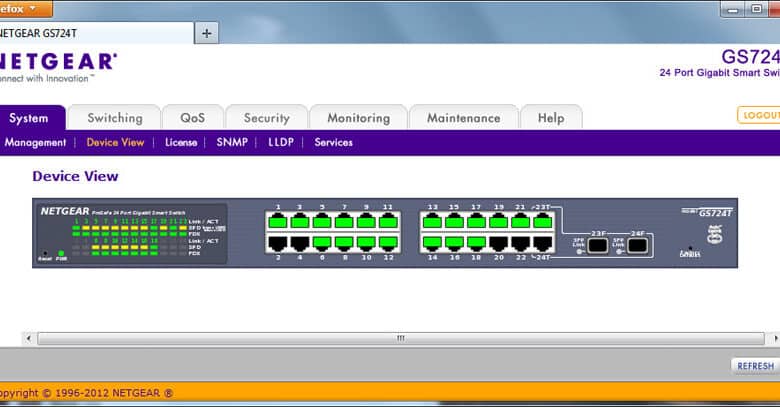Select the NETGEAR GS724T browser tab
The height and width of the screenshot is (407, 780).
coord(95,33)
